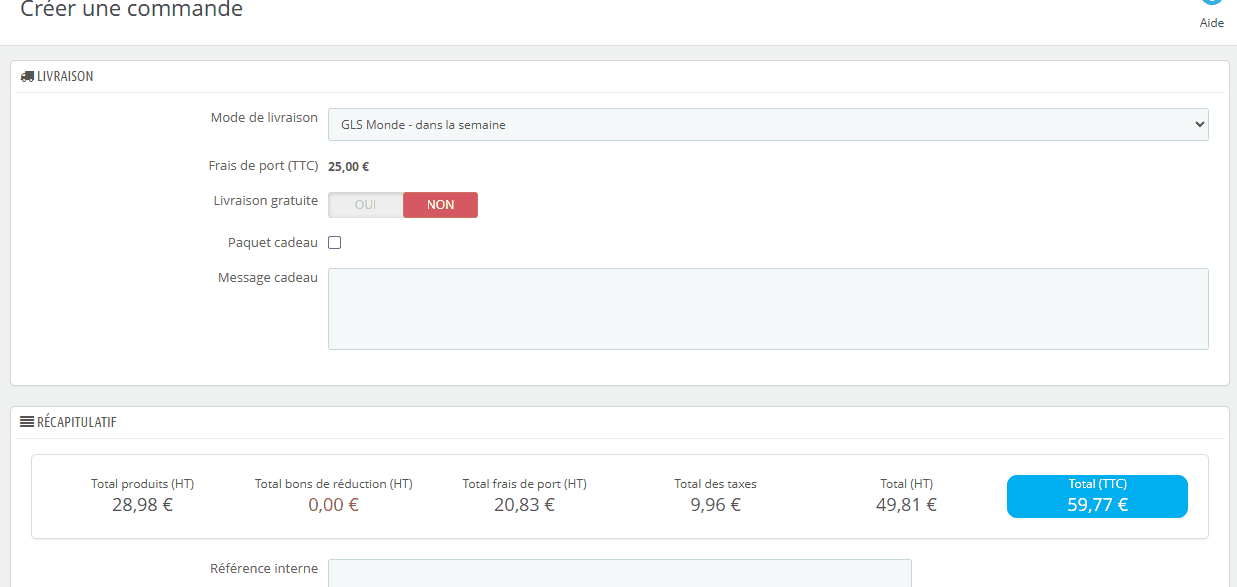The height and width of the screenshot is (587, 1237).
Task: Focus the Référence interne input field
Action: [619, 573]
